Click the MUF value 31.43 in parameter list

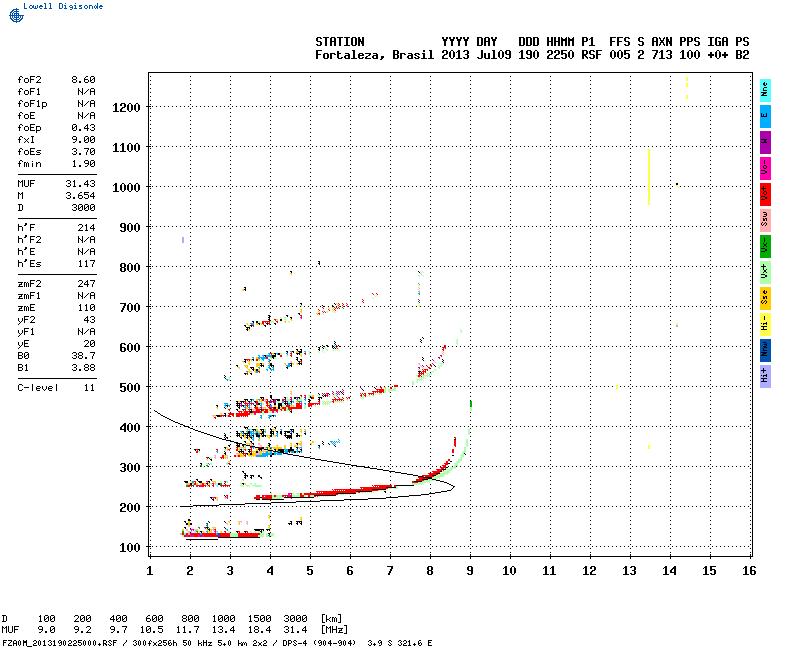[x=81, y=184]
